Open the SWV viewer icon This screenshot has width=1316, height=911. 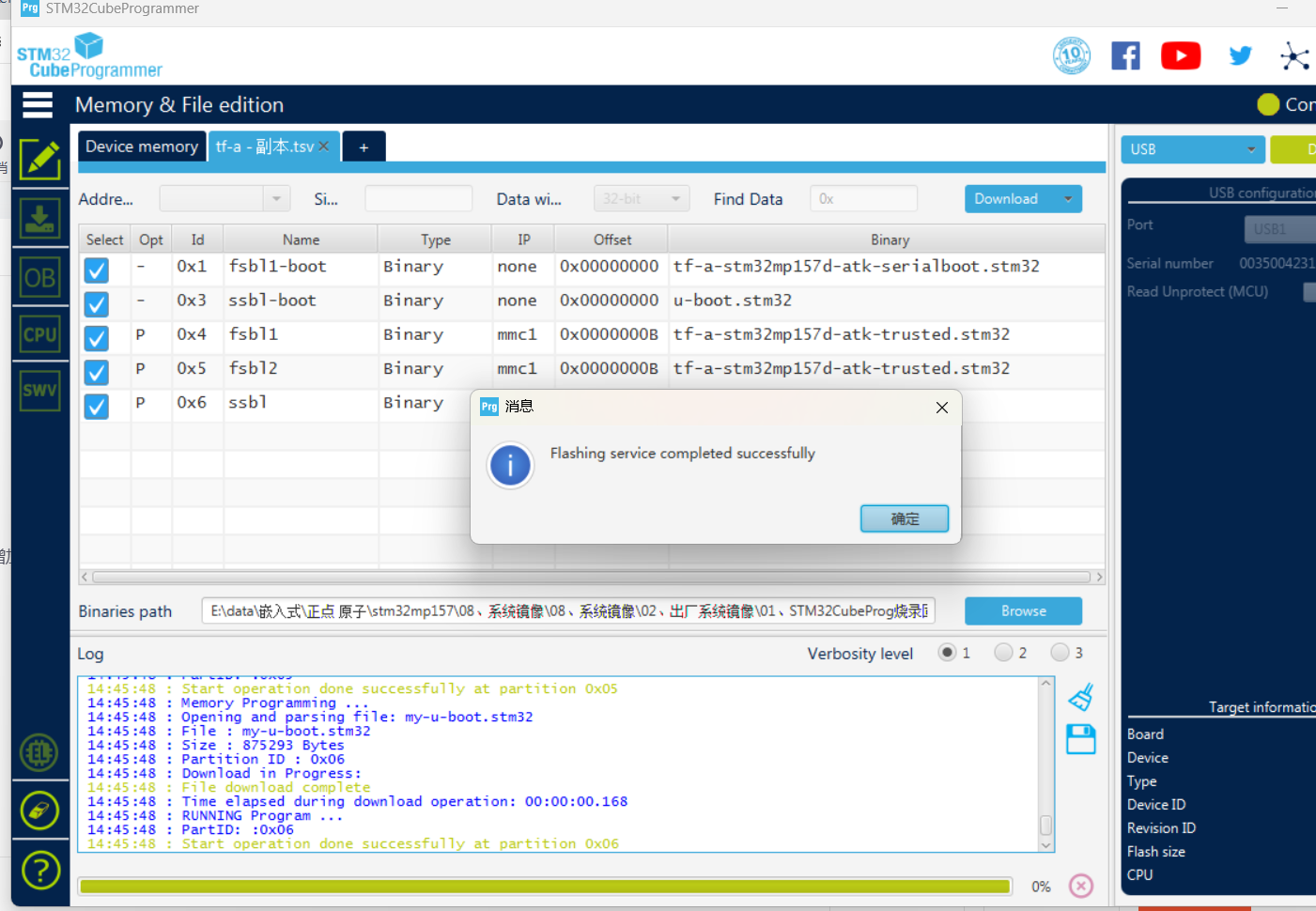click(x=40, y=391)
